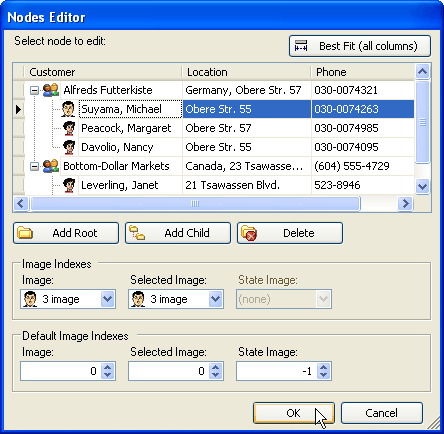This screenshot has height=434, width=444.
Task: Open the Selected Image dropdown
Action: point(215,299)
